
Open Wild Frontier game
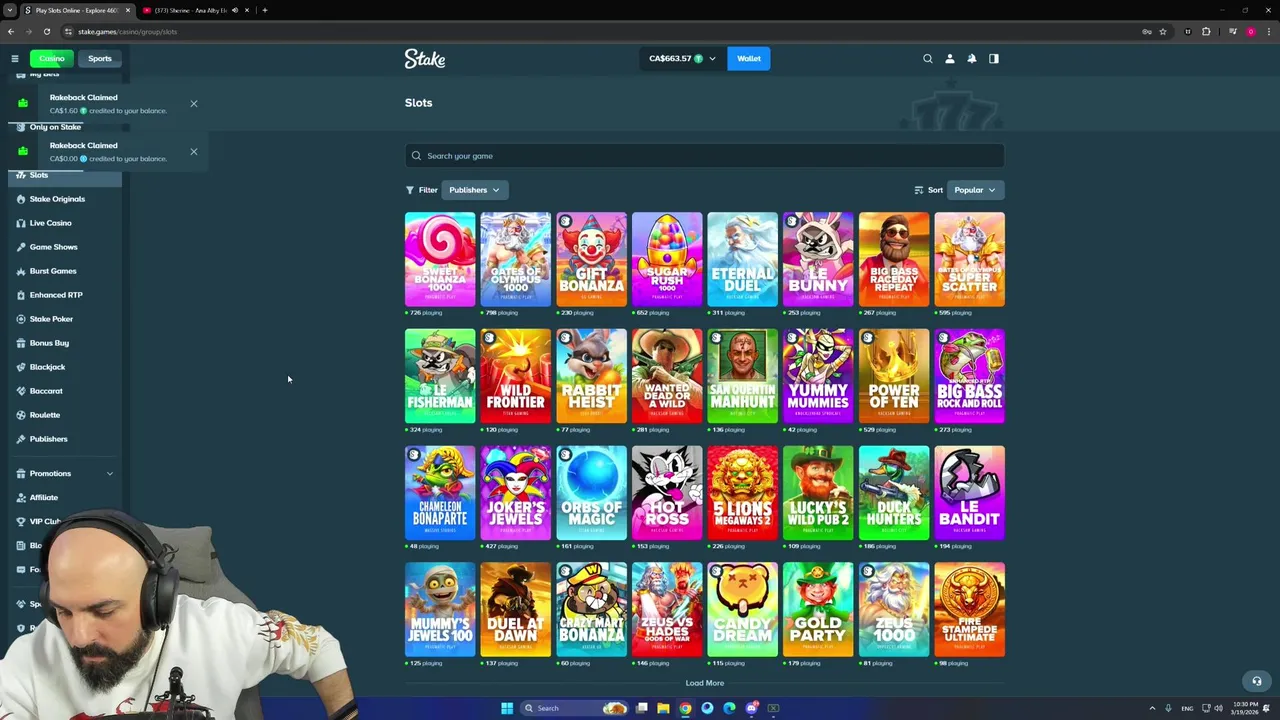516,376
